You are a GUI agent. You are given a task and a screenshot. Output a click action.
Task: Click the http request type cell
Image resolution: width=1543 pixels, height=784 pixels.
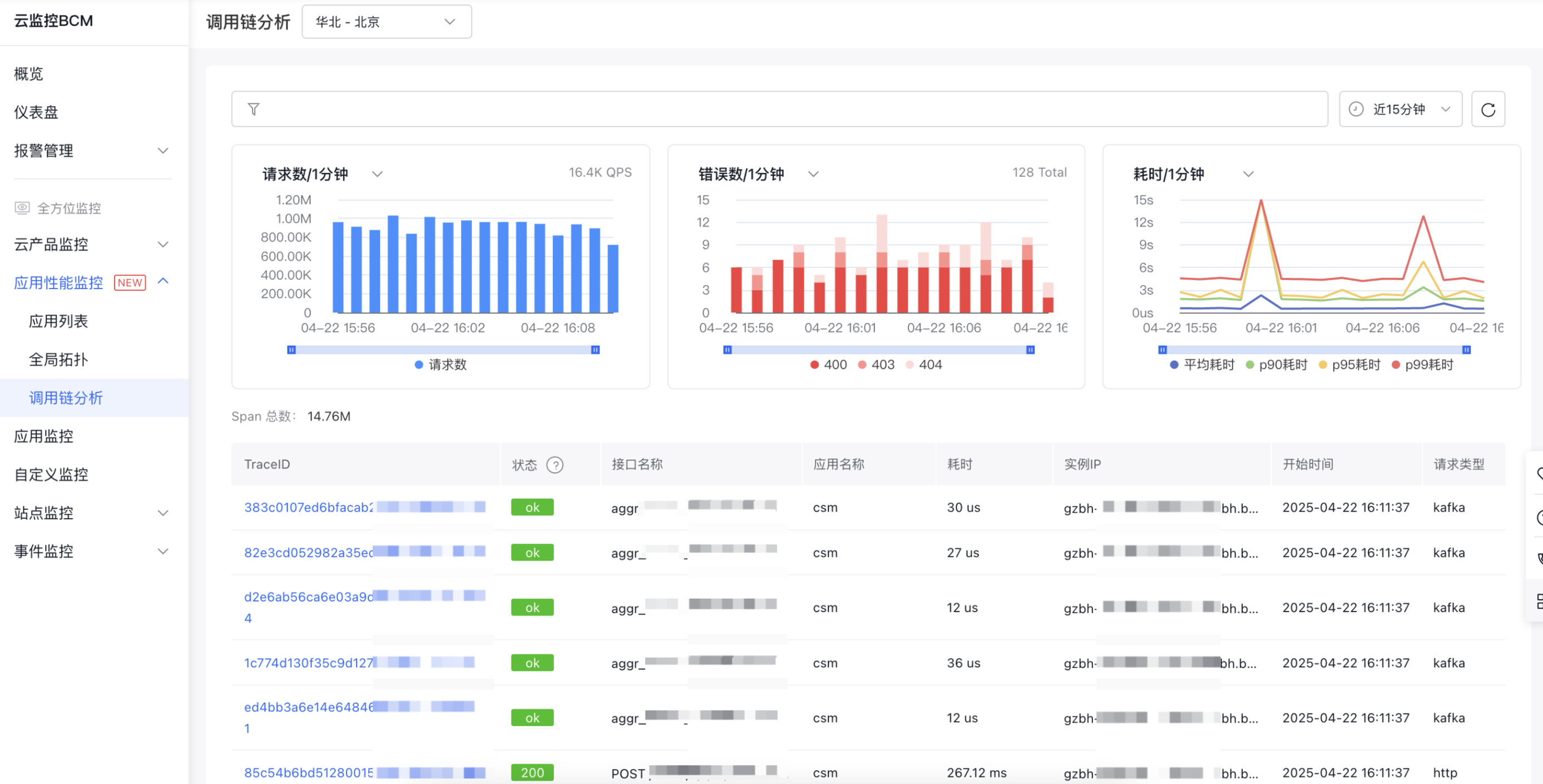coord(1445,773)
